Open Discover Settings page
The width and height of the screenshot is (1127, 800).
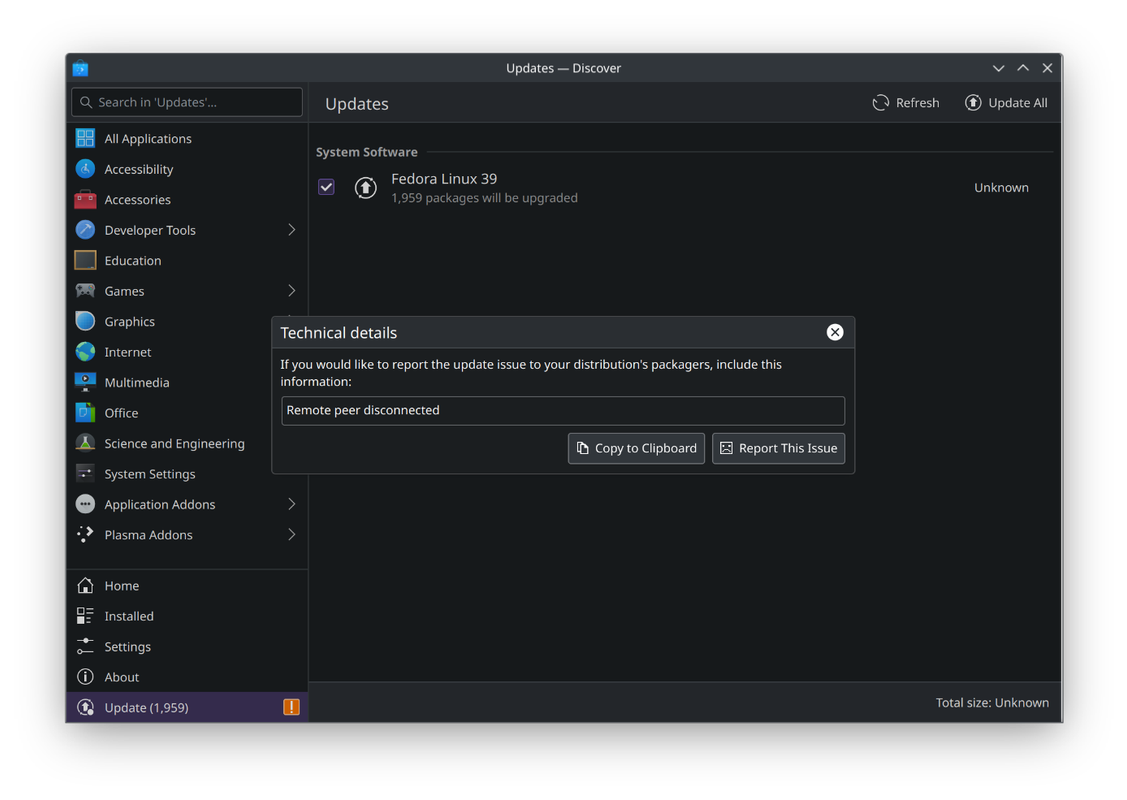(x=187, y=646)
